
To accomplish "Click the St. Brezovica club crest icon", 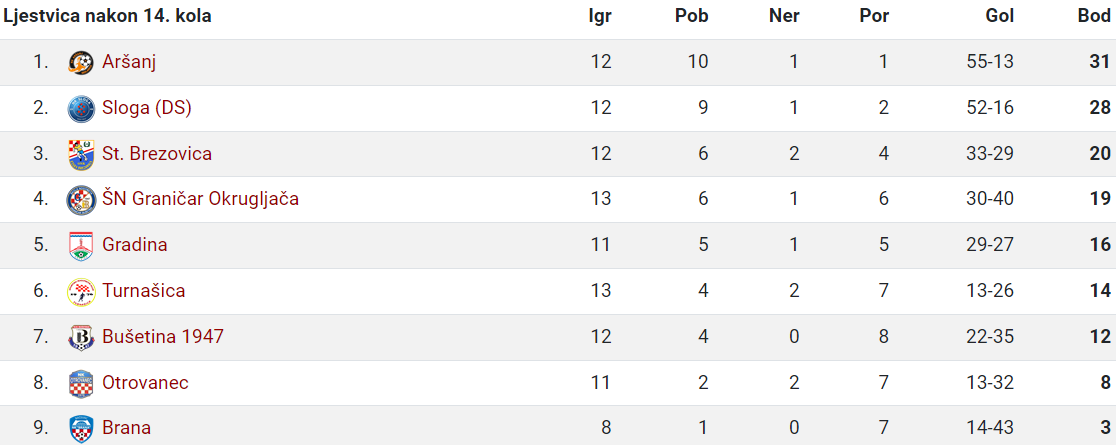I will (81, 154).
